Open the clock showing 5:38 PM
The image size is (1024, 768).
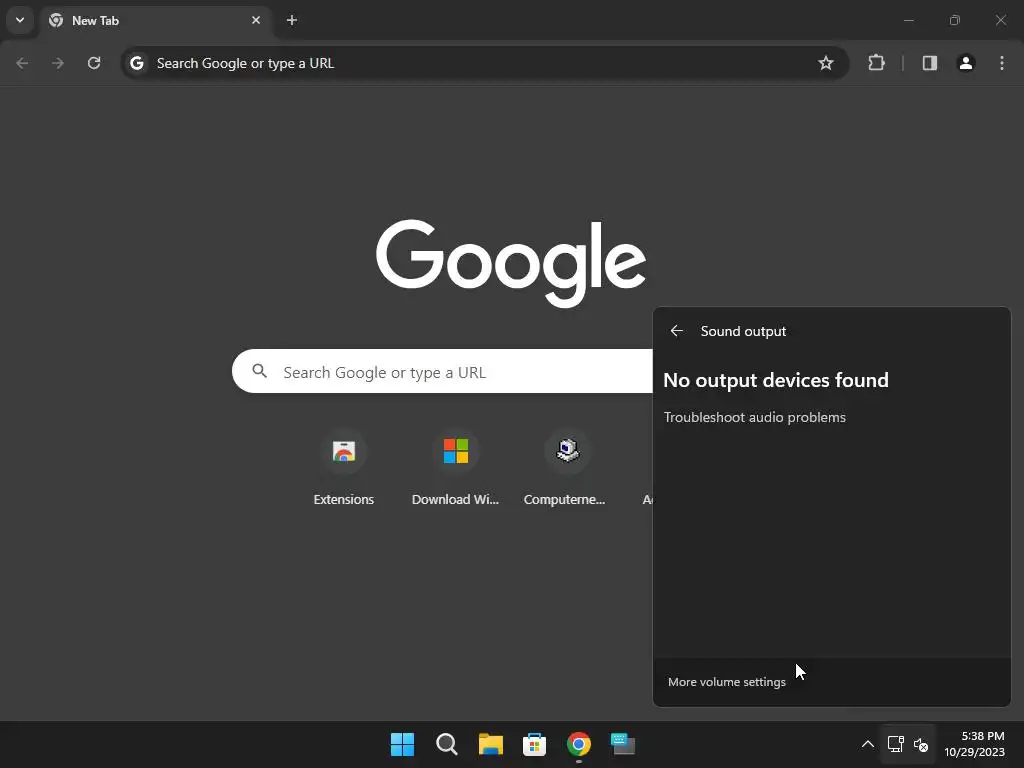tap(974, 744)
